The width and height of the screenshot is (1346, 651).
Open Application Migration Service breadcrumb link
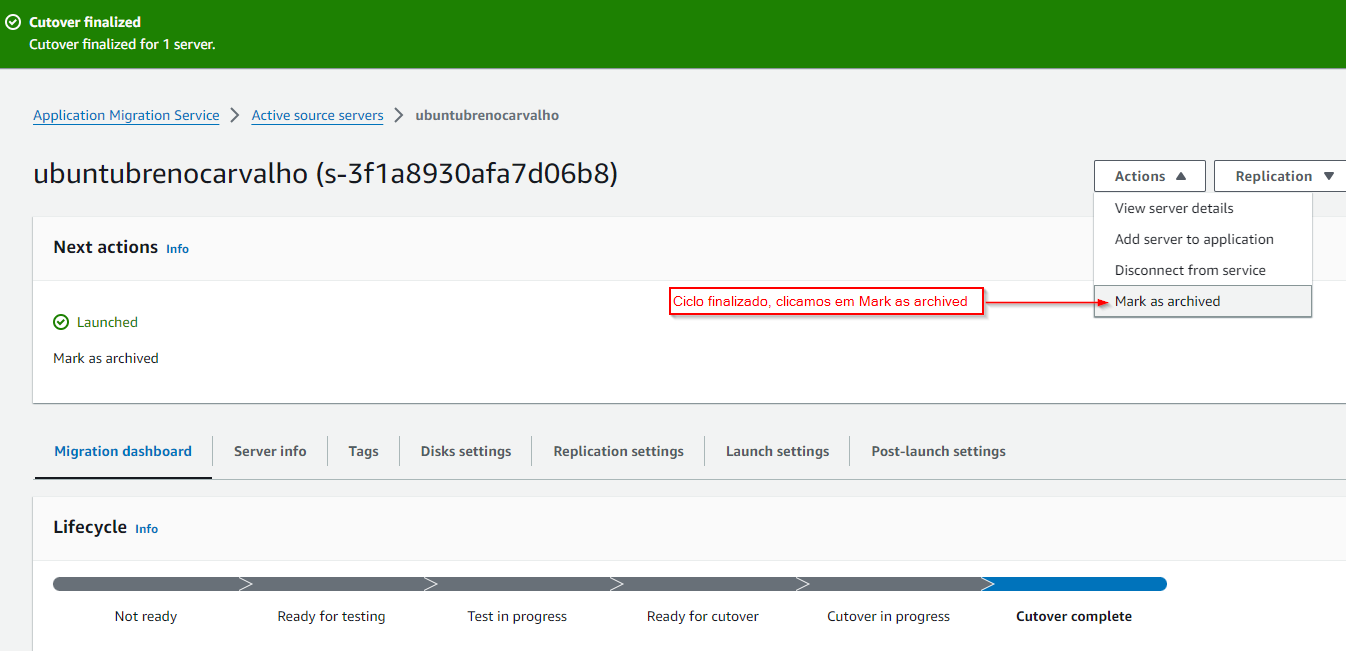tap(126, 115)
